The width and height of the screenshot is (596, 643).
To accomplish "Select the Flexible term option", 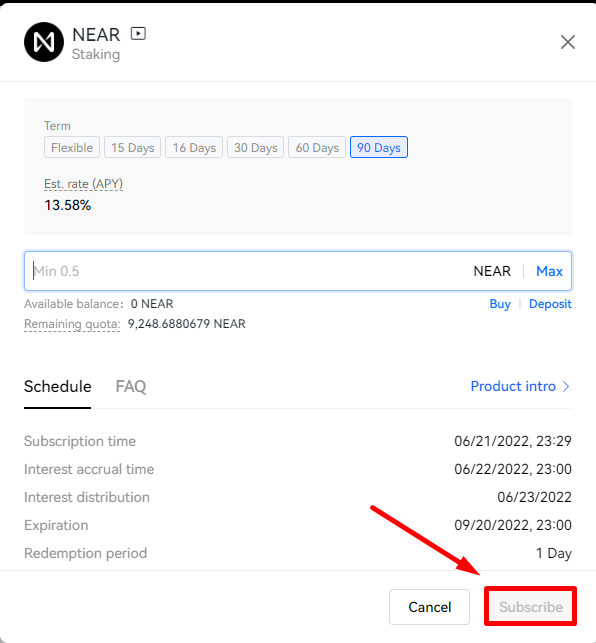I will (72, 147).
